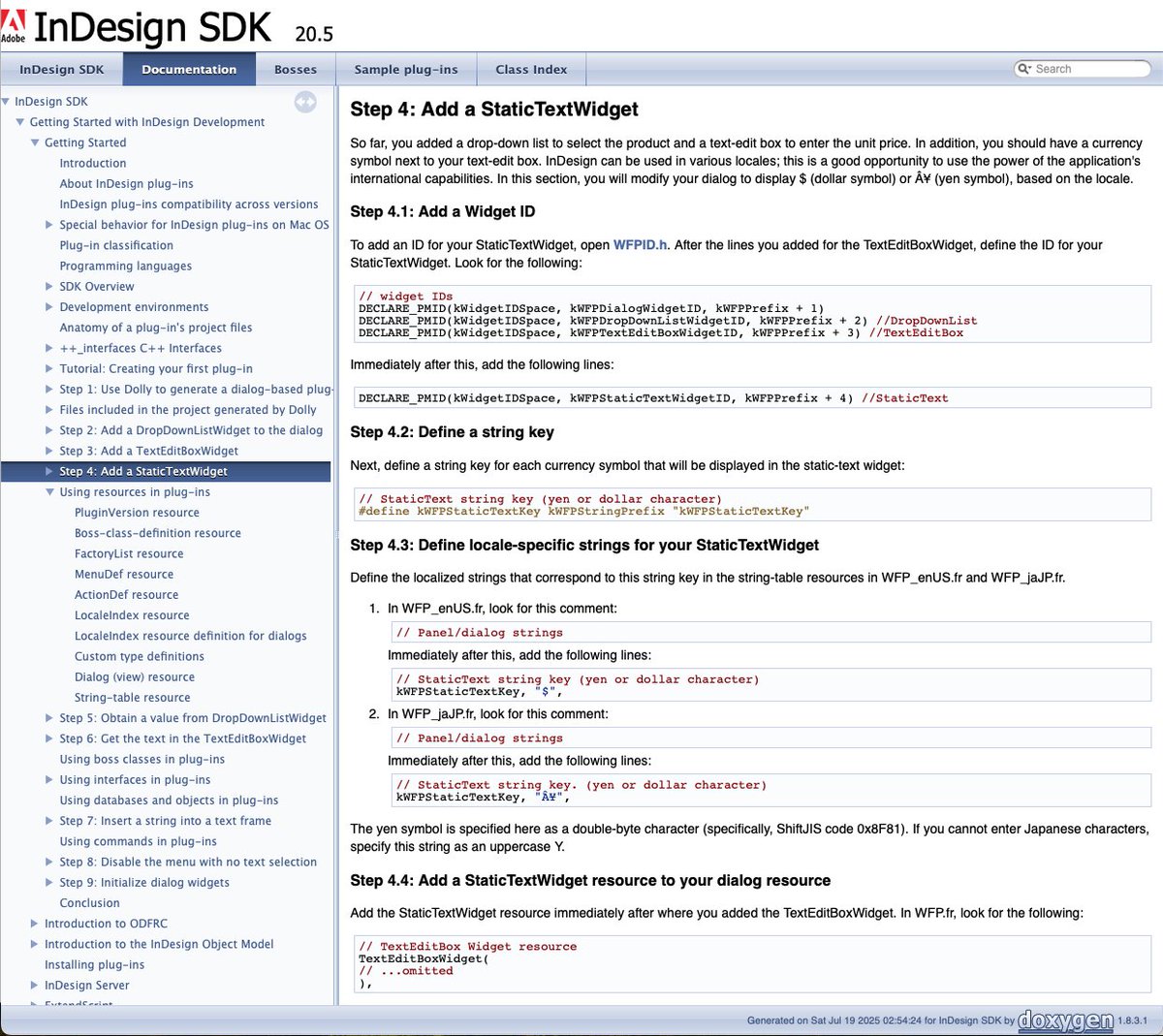1163x1036 pixels.
Task: Click the Step 4.4 StaticTextWidget resource heading
Action: coord(590,881)
